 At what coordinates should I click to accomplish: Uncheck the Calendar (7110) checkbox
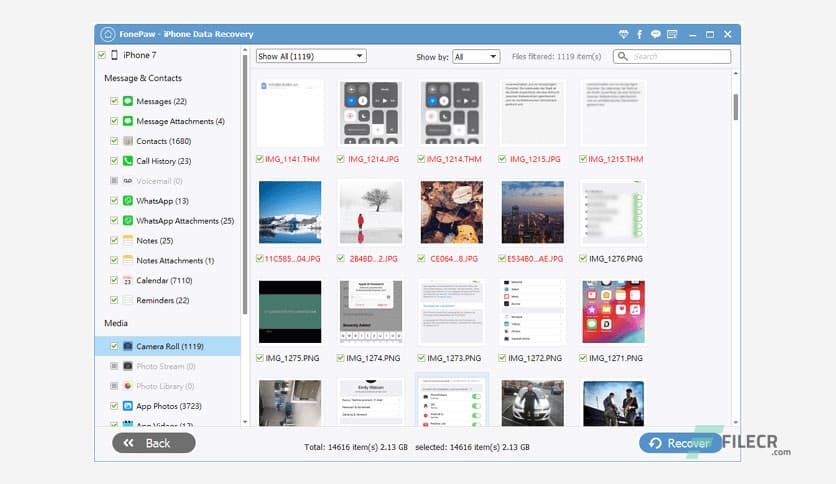(114, 280)
